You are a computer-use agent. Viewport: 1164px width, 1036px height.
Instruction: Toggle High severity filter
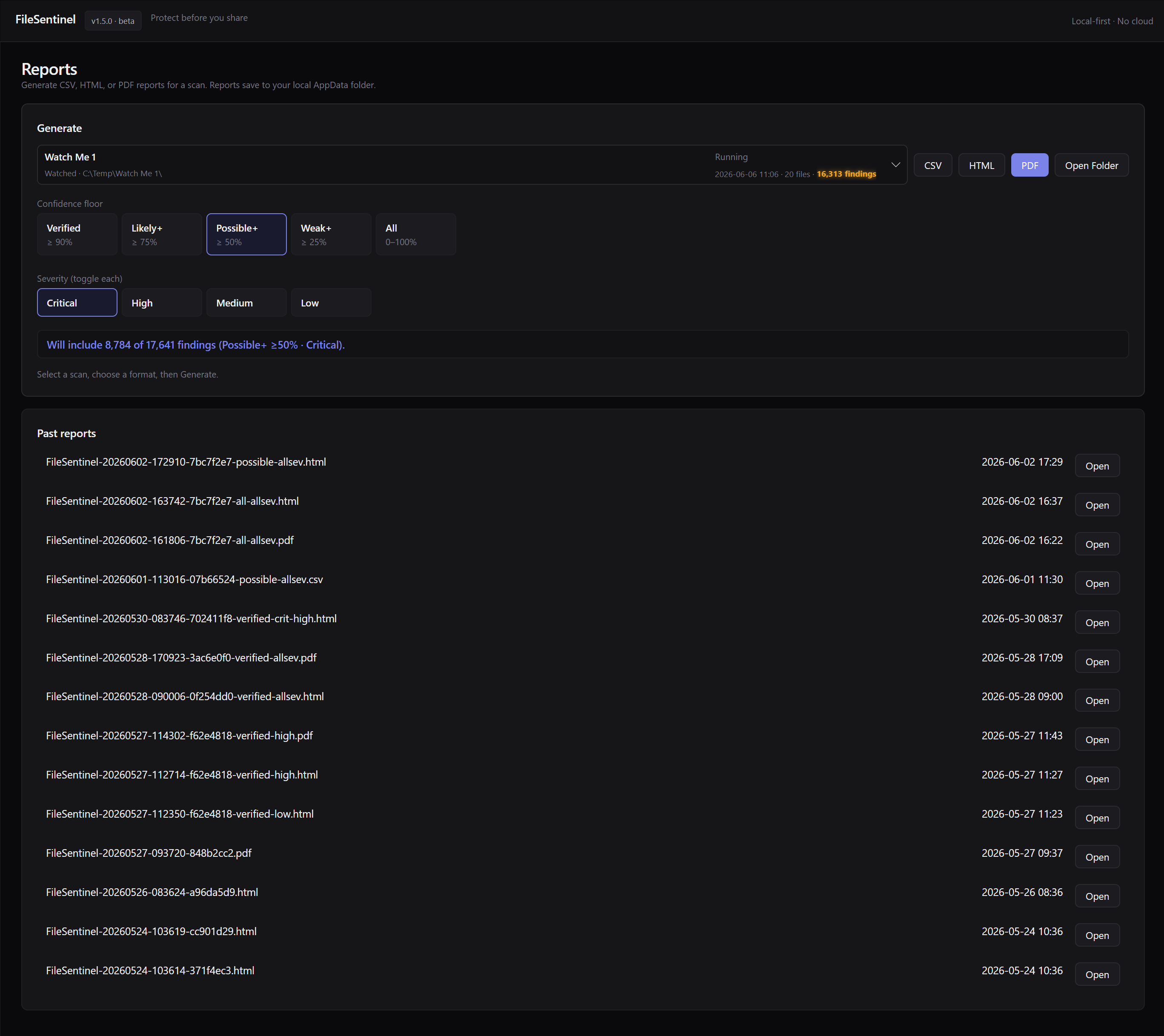pos(162,303)
